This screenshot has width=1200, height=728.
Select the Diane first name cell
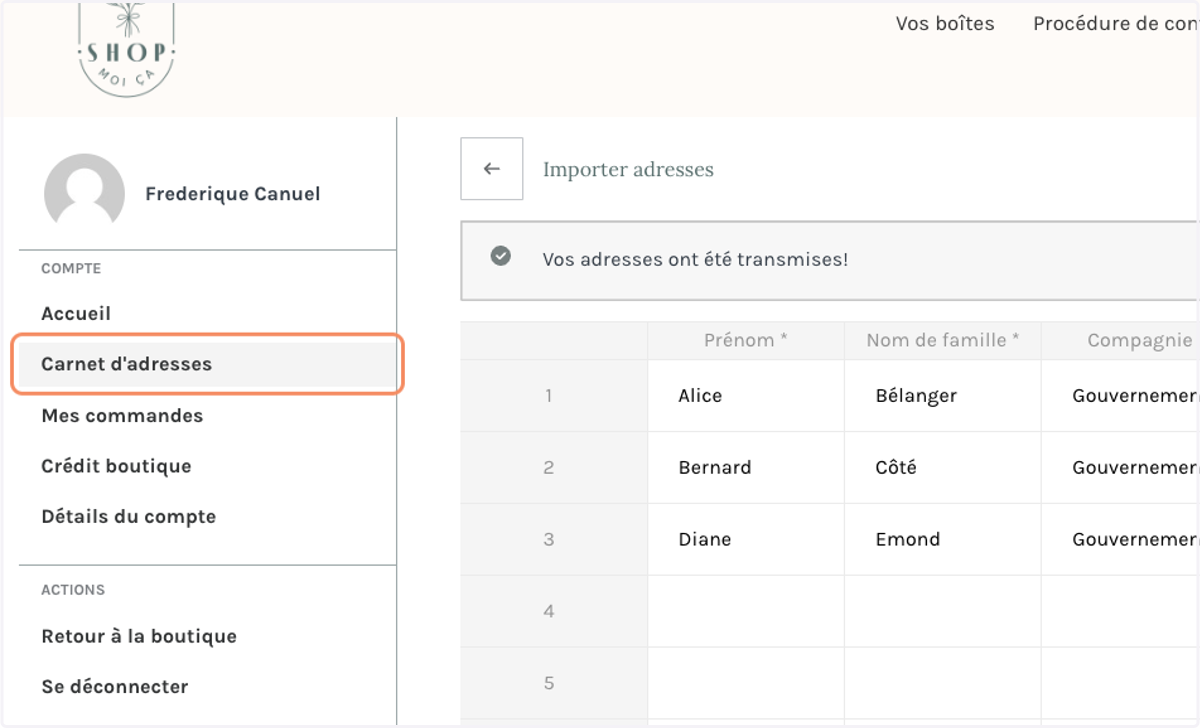pyautogui.click(x=746, y=540)
